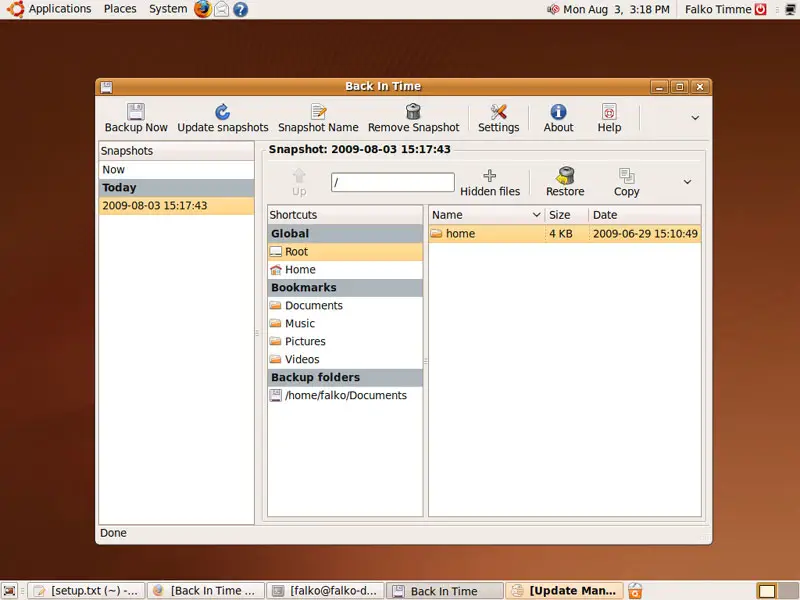Click the Show Desktop icon in the taskbar

tap(10, 591)
